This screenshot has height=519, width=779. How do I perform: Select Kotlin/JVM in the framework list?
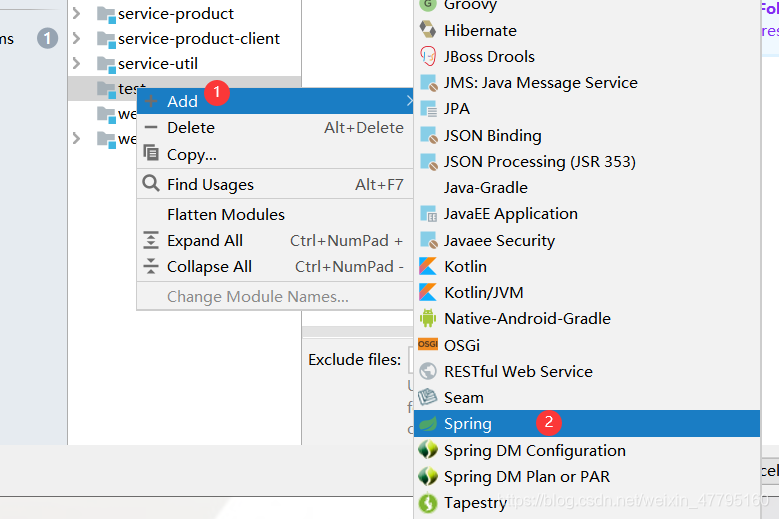coord(587,293)
